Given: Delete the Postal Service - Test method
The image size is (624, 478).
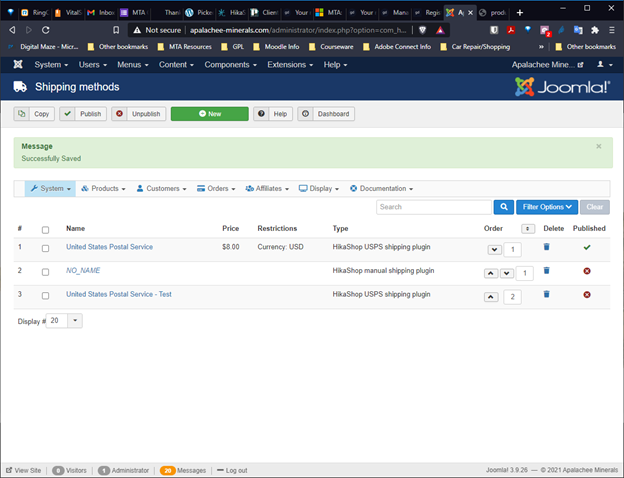Looking at the screenshot, I should (x=546, y=294).
